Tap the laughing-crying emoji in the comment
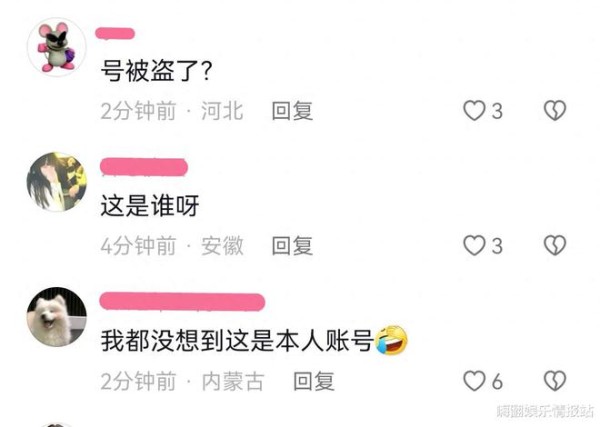The height and width of the screenshot is (427, 600). pos(391,340)
